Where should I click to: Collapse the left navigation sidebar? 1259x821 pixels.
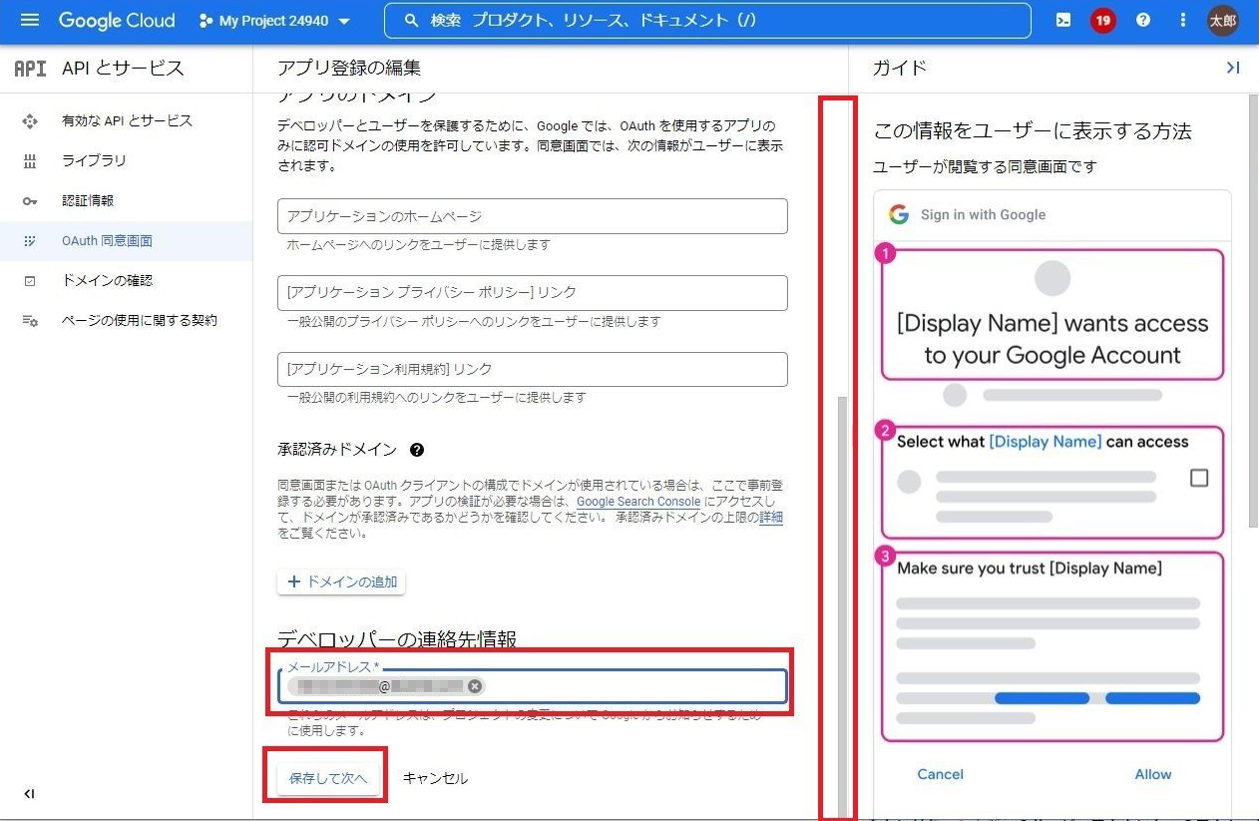29,794
